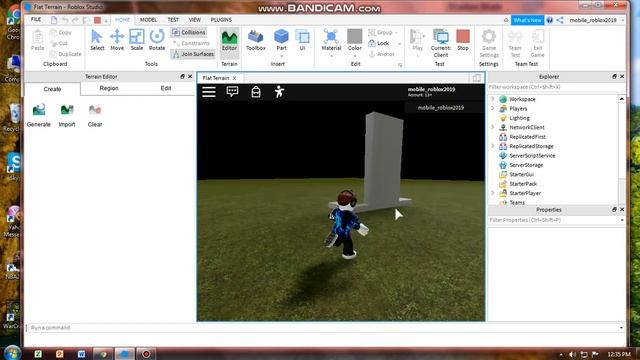Expand the Workspace tree node
Image resolution: width=640 pixels, height=360 pixels.
click(493, 99)
